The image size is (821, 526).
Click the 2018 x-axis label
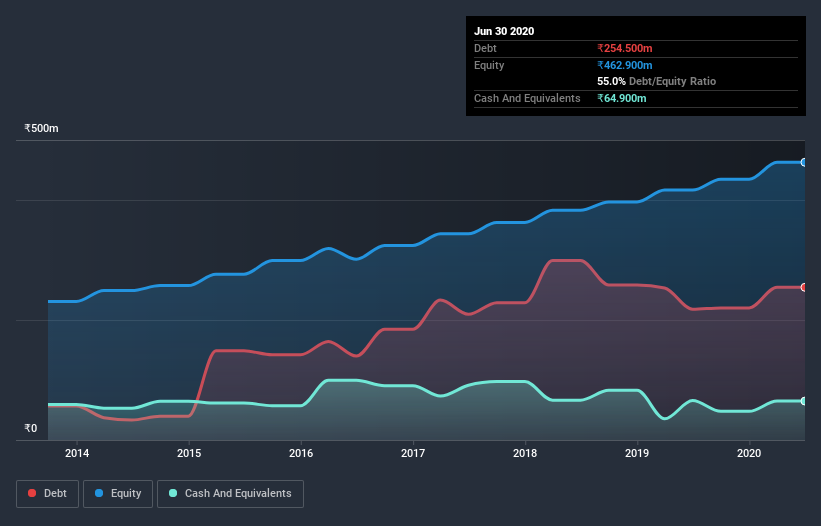(525, 453)
